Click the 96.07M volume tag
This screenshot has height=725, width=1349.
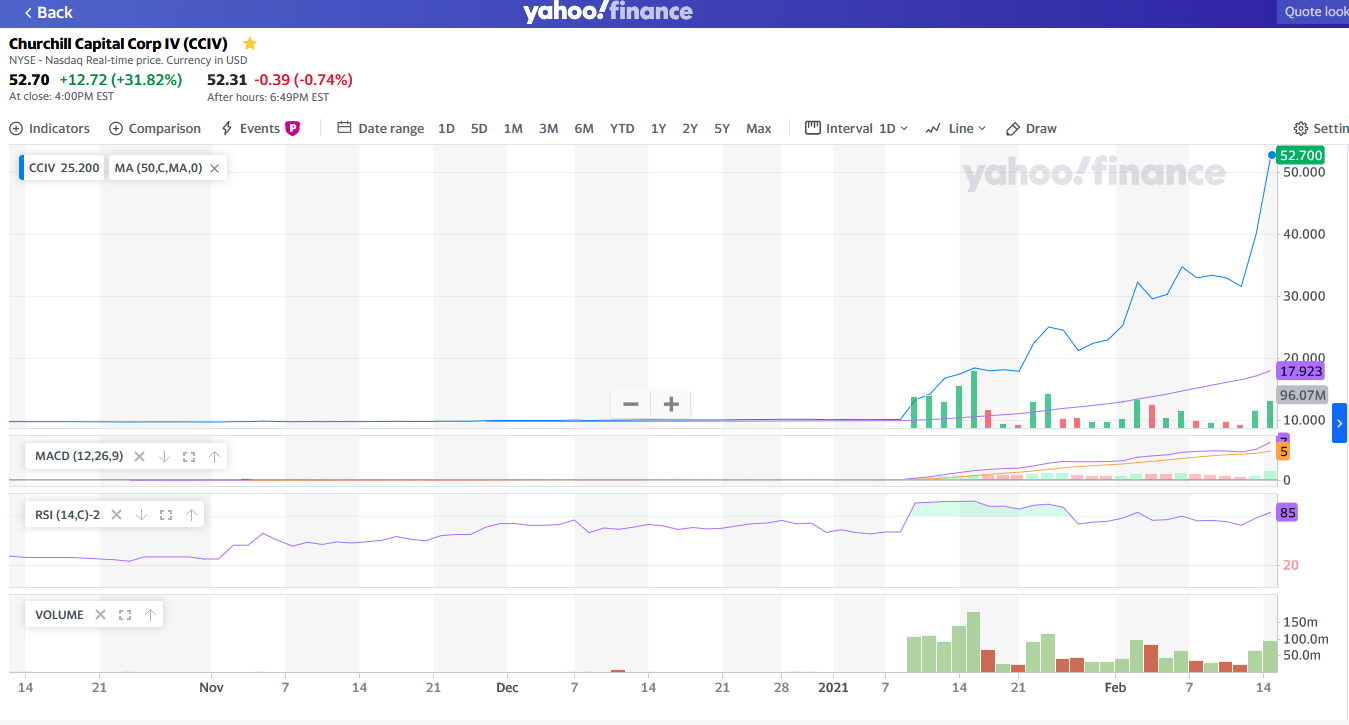[1302, 395]
